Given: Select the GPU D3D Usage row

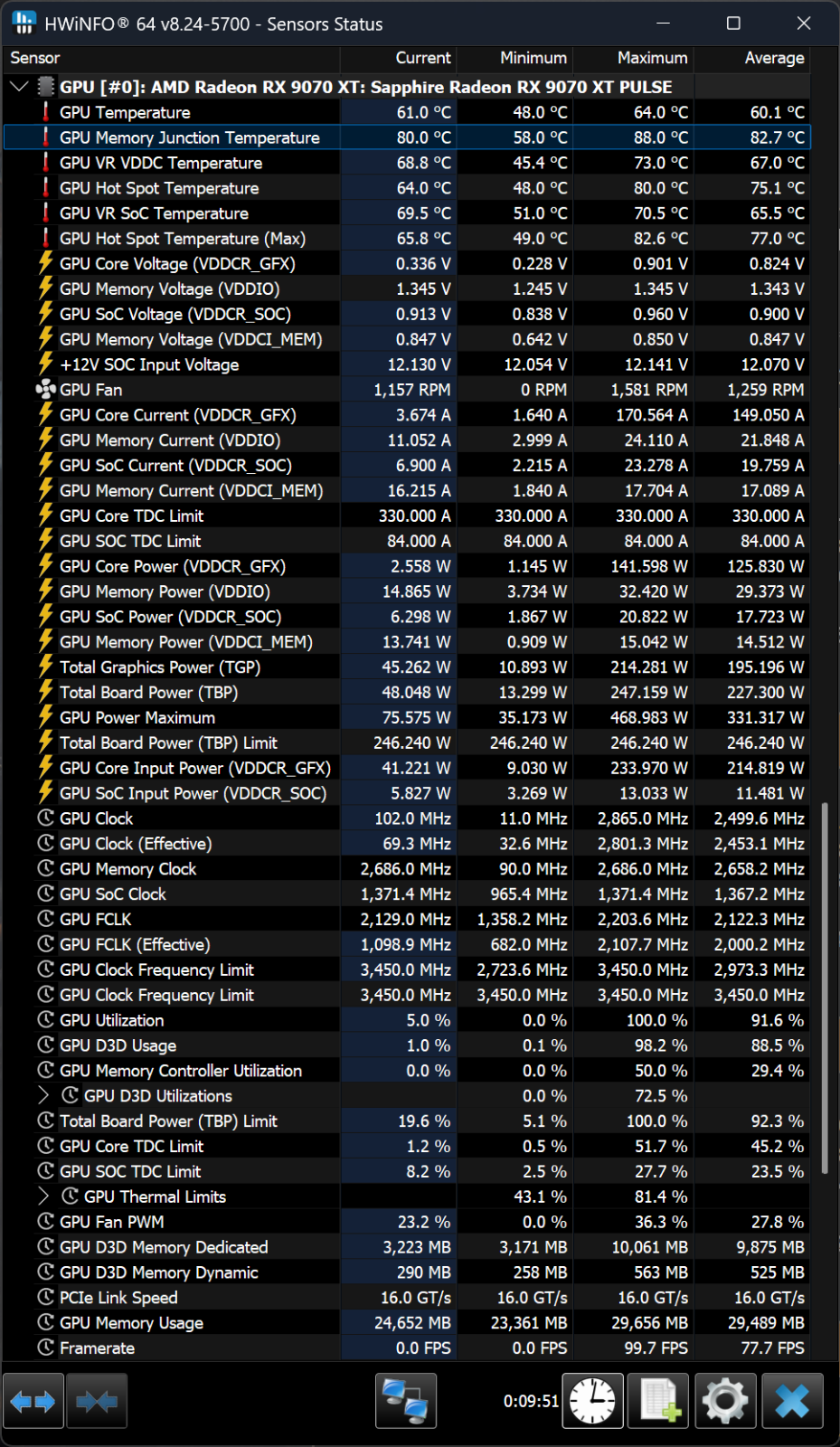Looking at the screenshot, I should 407,1045.
